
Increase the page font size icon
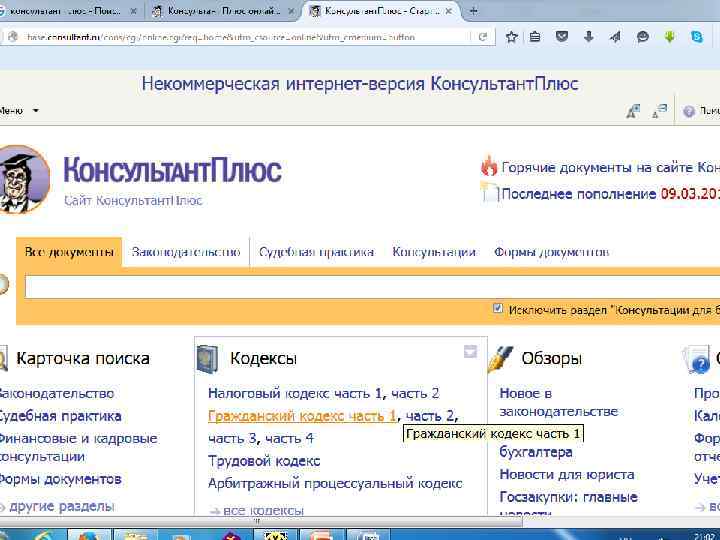tap(633, 111)
